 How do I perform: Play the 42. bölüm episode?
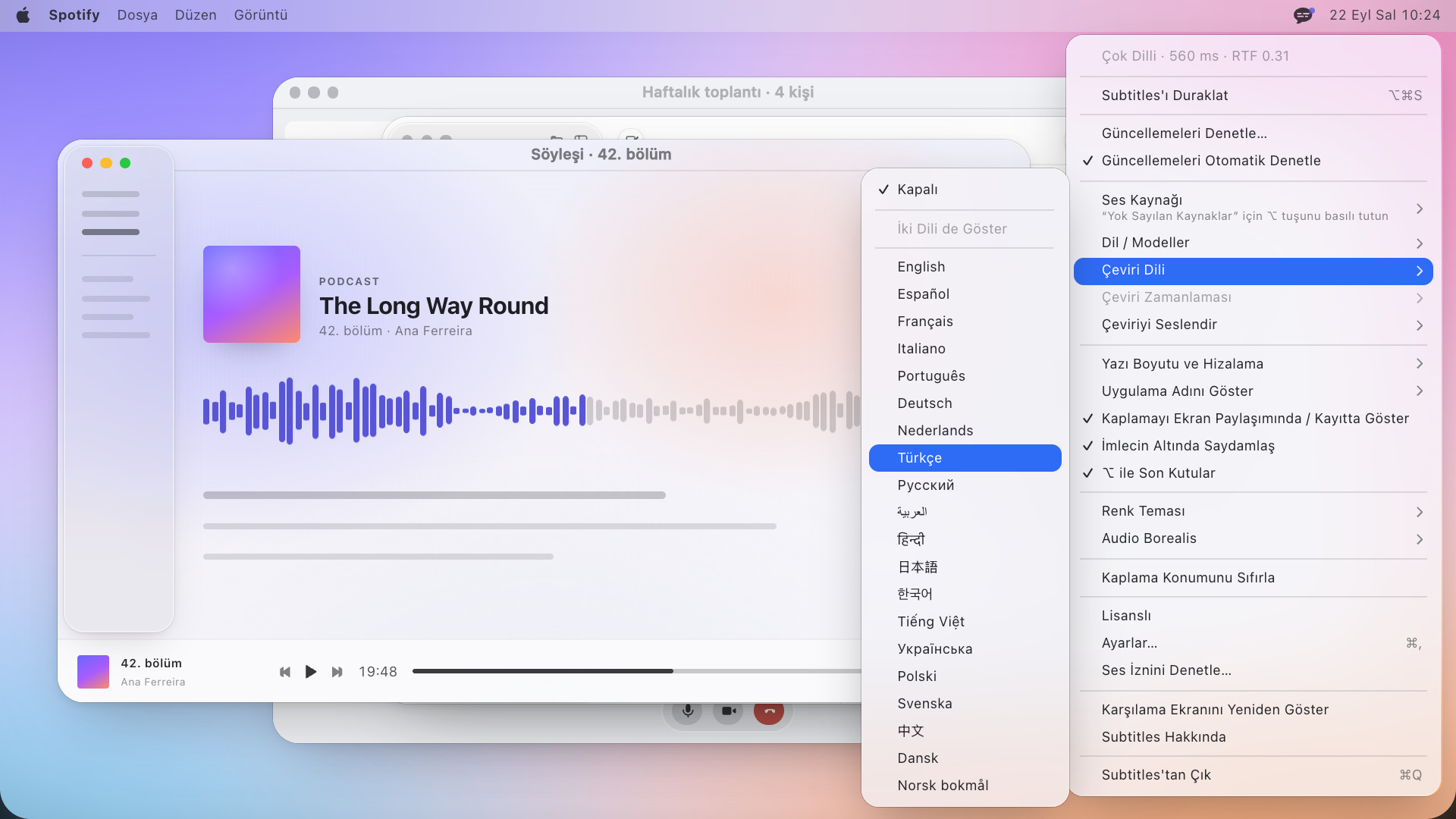click(x=311, y=672)
